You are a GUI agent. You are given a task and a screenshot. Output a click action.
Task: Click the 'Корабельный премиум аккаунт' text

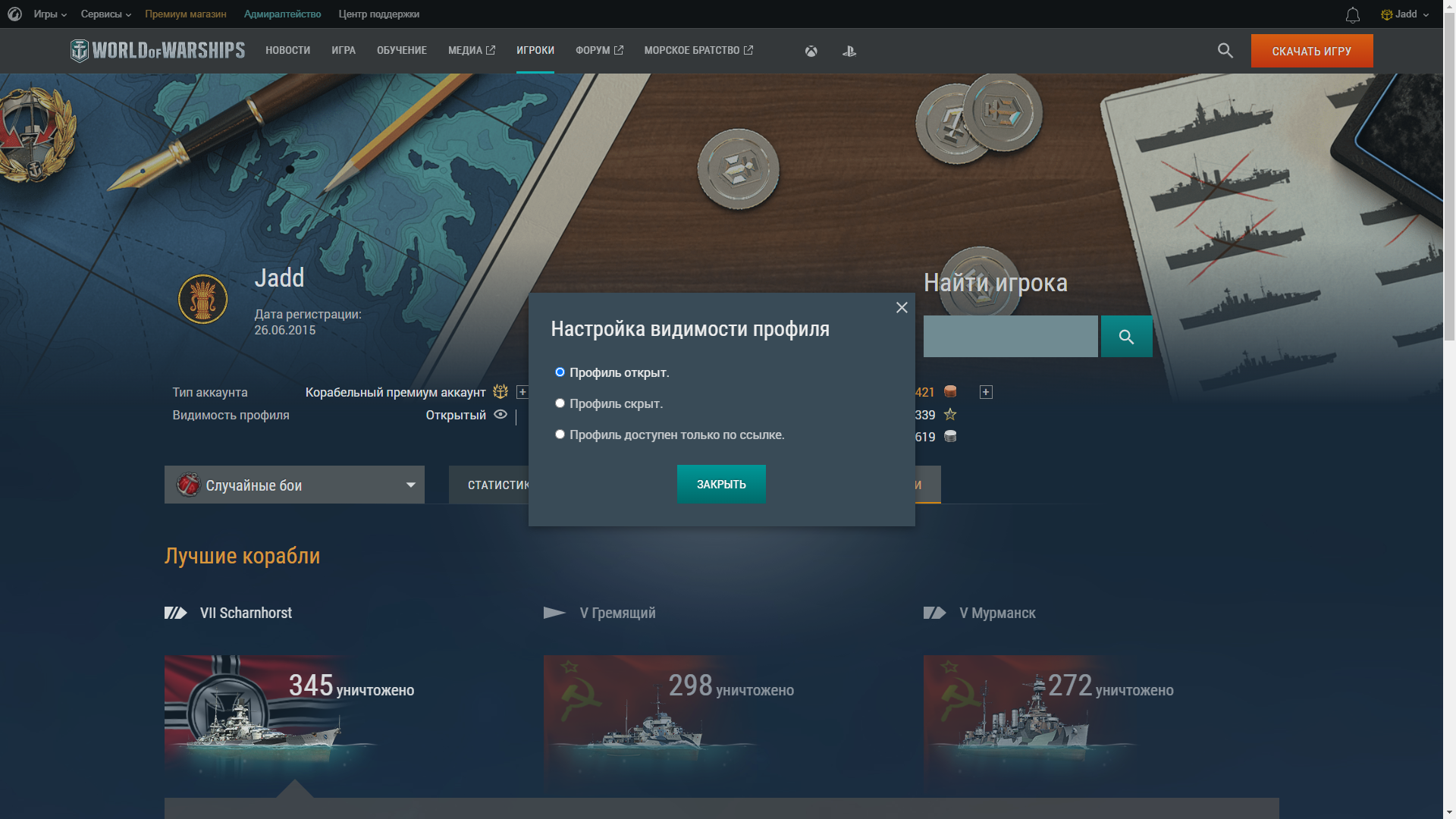pyautogui.click(x=395, y=392)
